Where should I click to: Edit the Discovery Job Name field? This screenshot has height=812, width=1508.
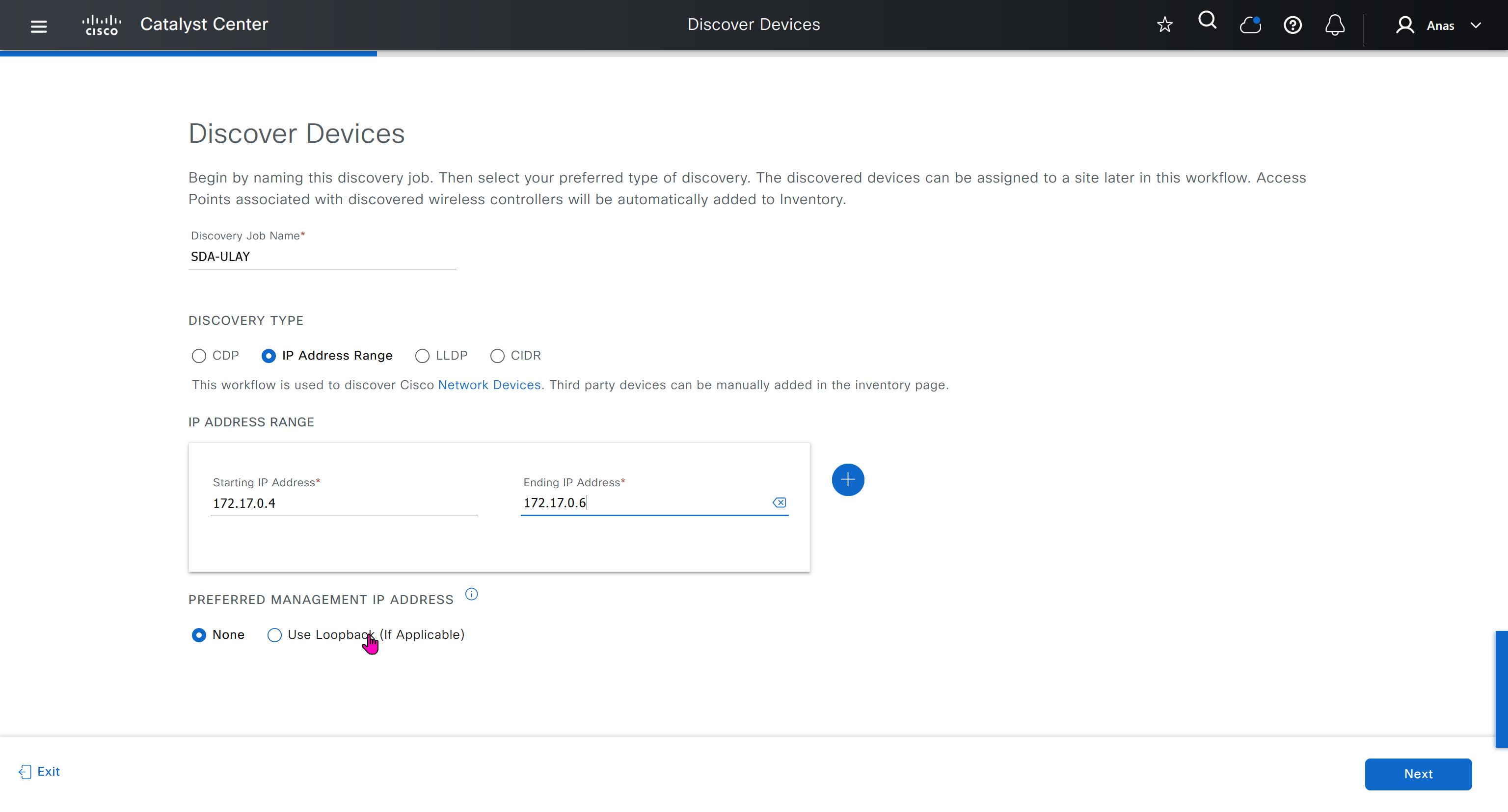coord(322,256)
